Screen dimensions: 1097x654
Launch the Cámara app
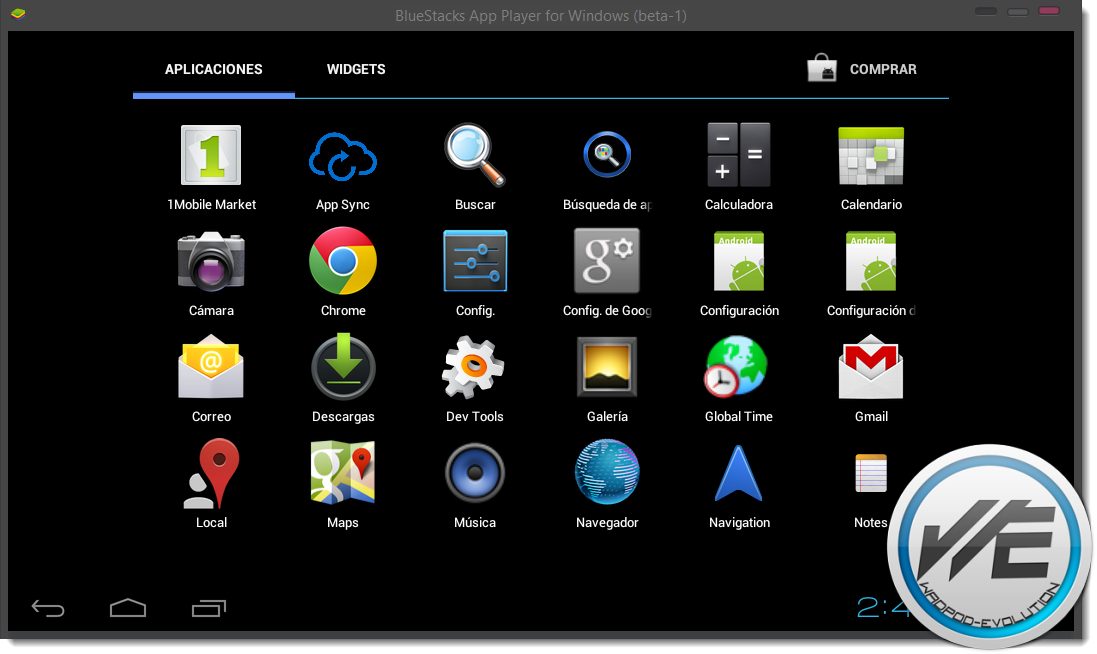211,261
